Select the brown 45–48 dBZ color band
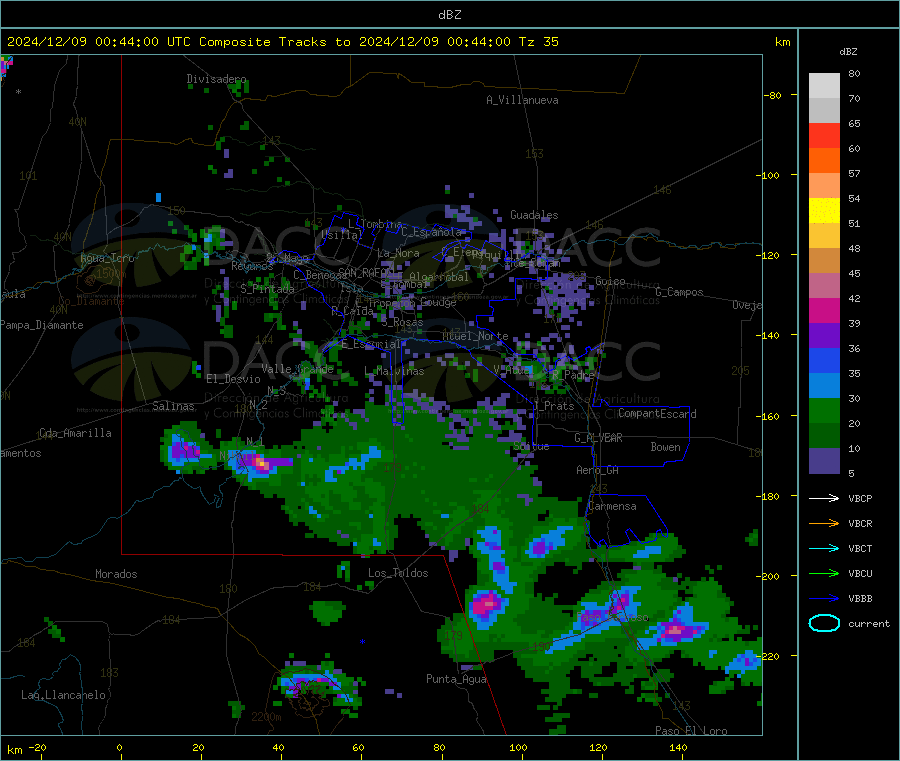The image size is (900, 761). pyautogui.click(x=824, y=261)
